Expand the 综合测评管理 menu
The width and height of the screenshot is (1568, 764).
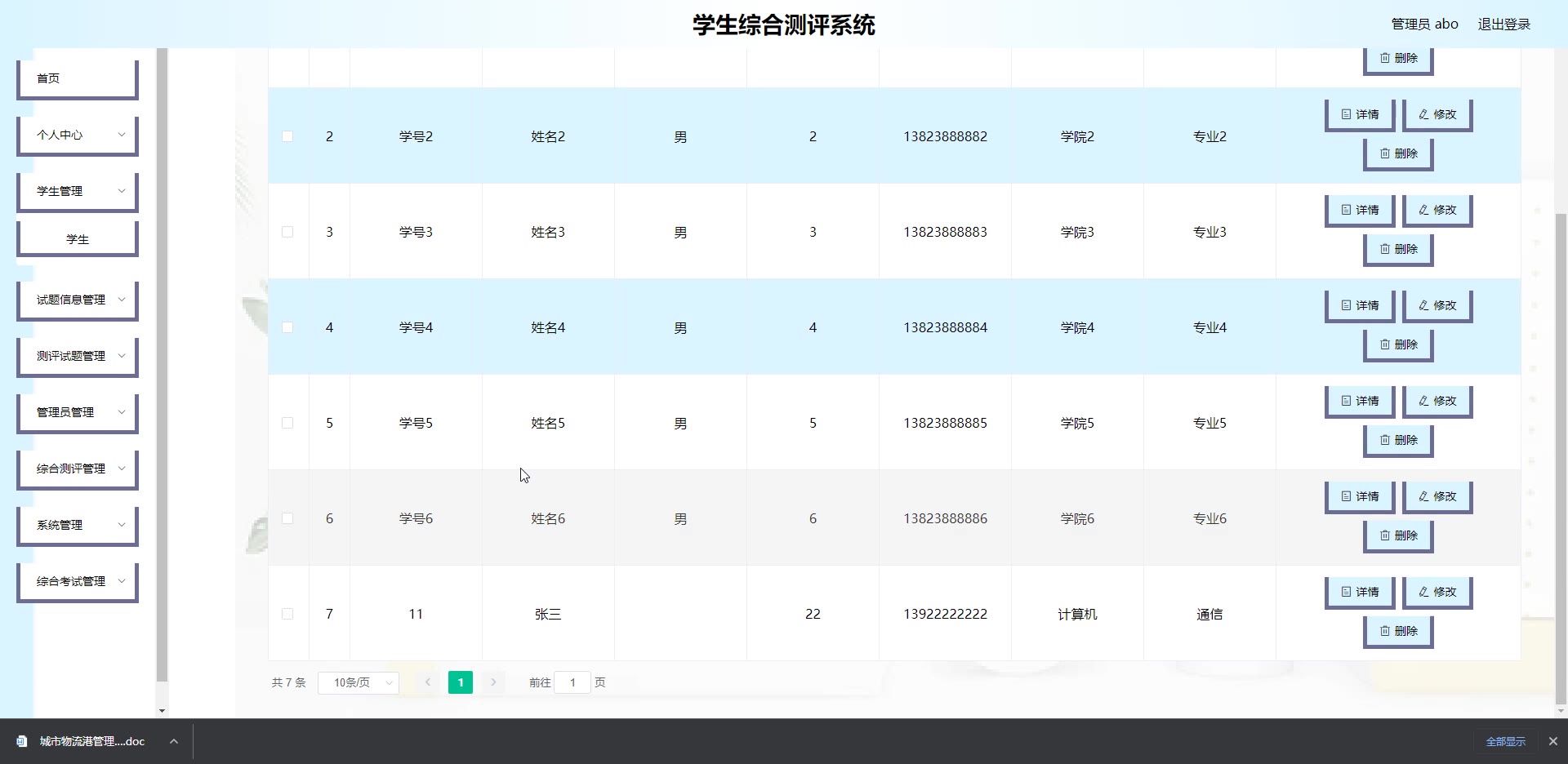[78, 469]
